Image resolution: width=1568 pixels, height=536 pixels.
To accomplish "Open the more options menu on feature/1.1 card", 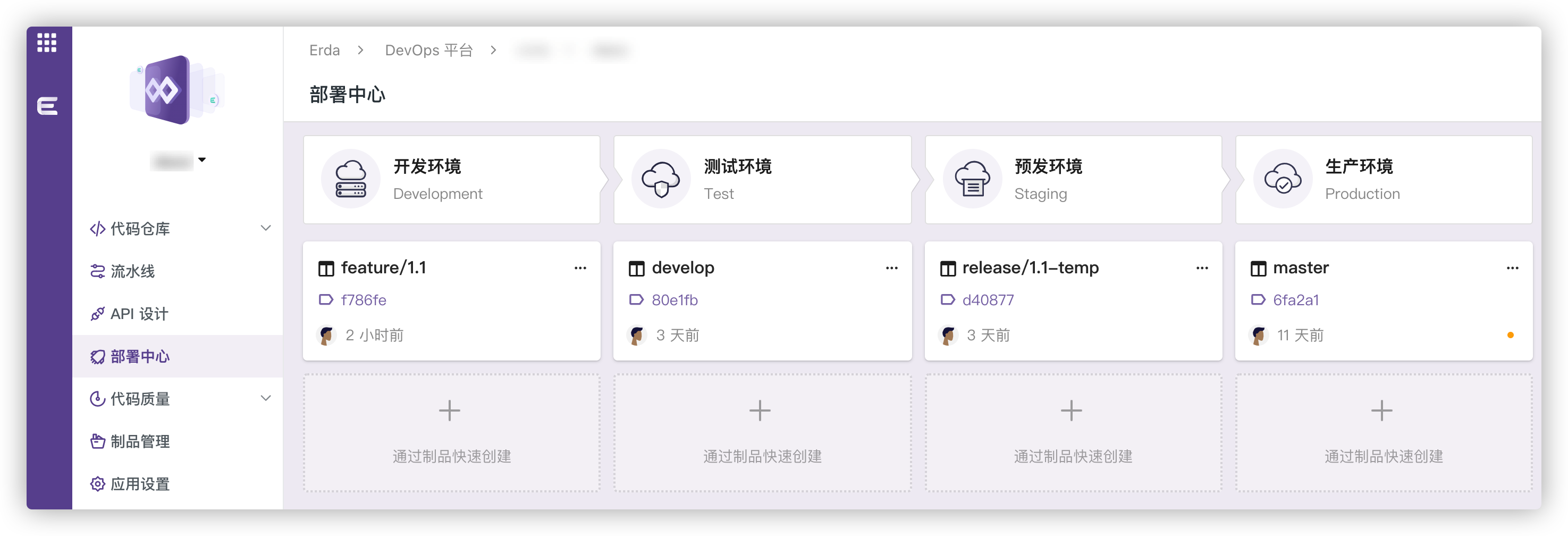I will (x=581, y=268).
